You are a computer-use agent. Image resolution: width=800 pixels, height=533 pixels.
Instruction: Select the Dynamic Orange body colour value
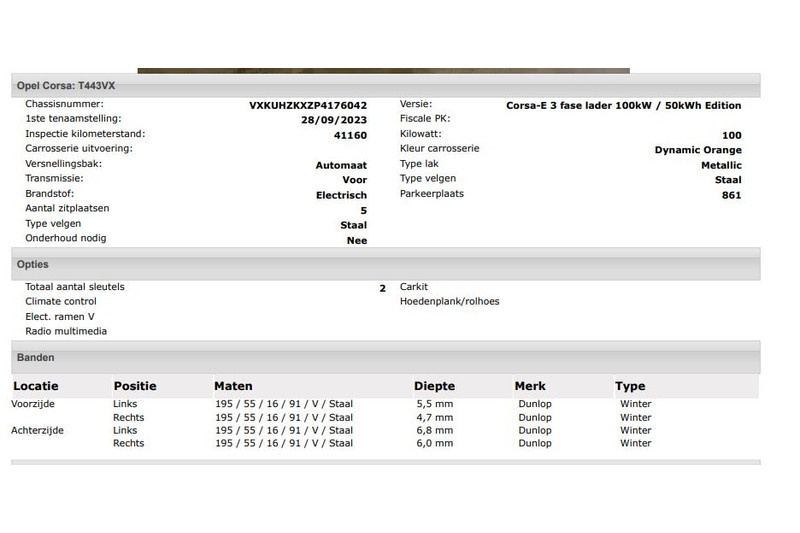pyautogui.click(x=698, y=150)
